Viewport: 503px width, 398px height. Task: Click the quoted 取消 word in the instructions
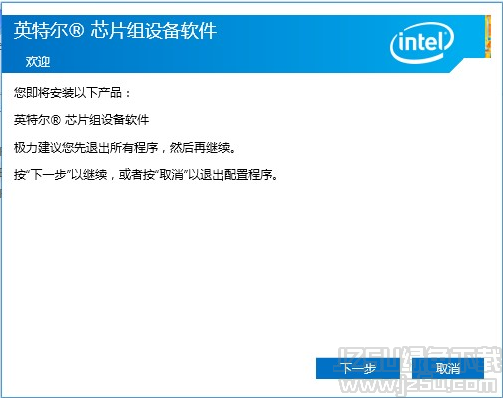tap(171, 174)
